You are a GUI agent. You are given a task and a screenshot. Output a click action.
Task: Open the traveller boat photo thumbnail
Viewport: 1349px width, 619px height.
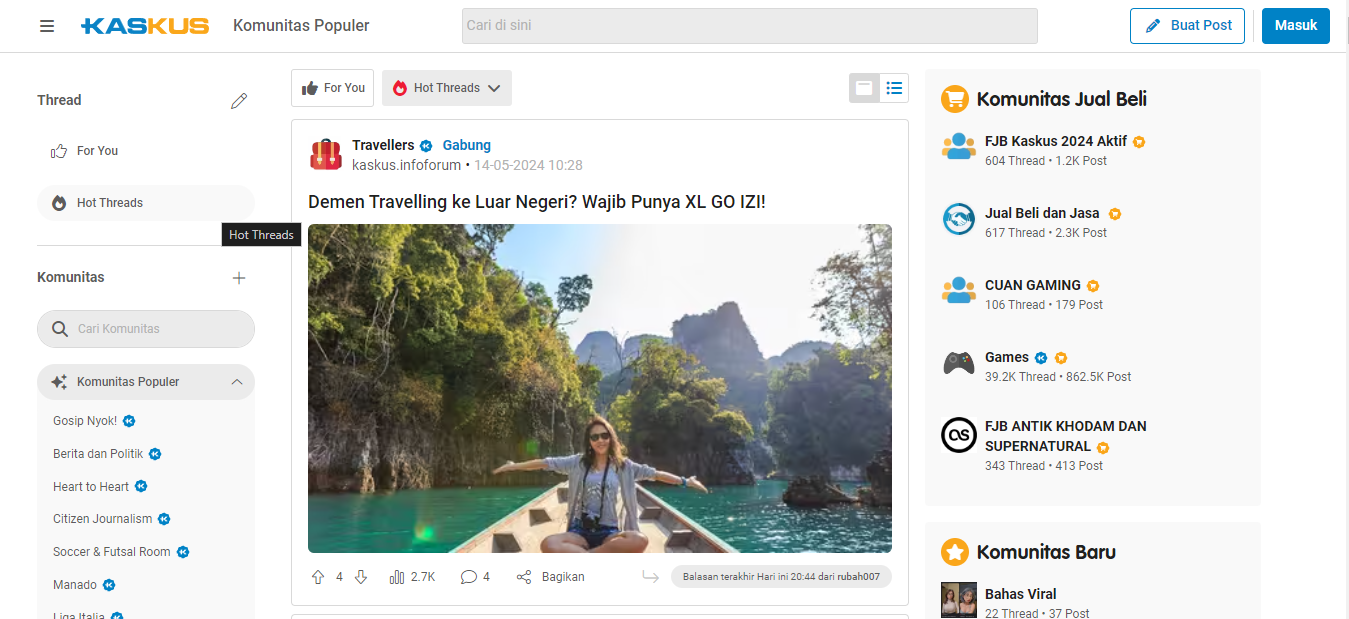[599, 388]
